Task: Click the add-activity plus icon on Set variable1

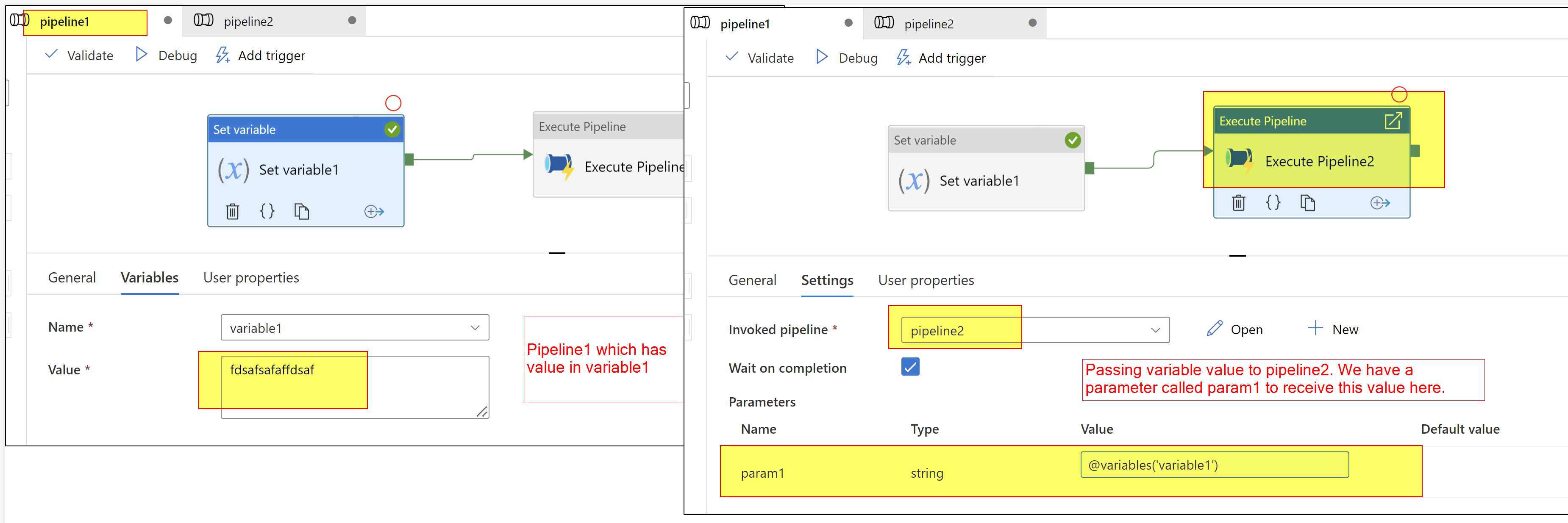Action: coord(374,211)
